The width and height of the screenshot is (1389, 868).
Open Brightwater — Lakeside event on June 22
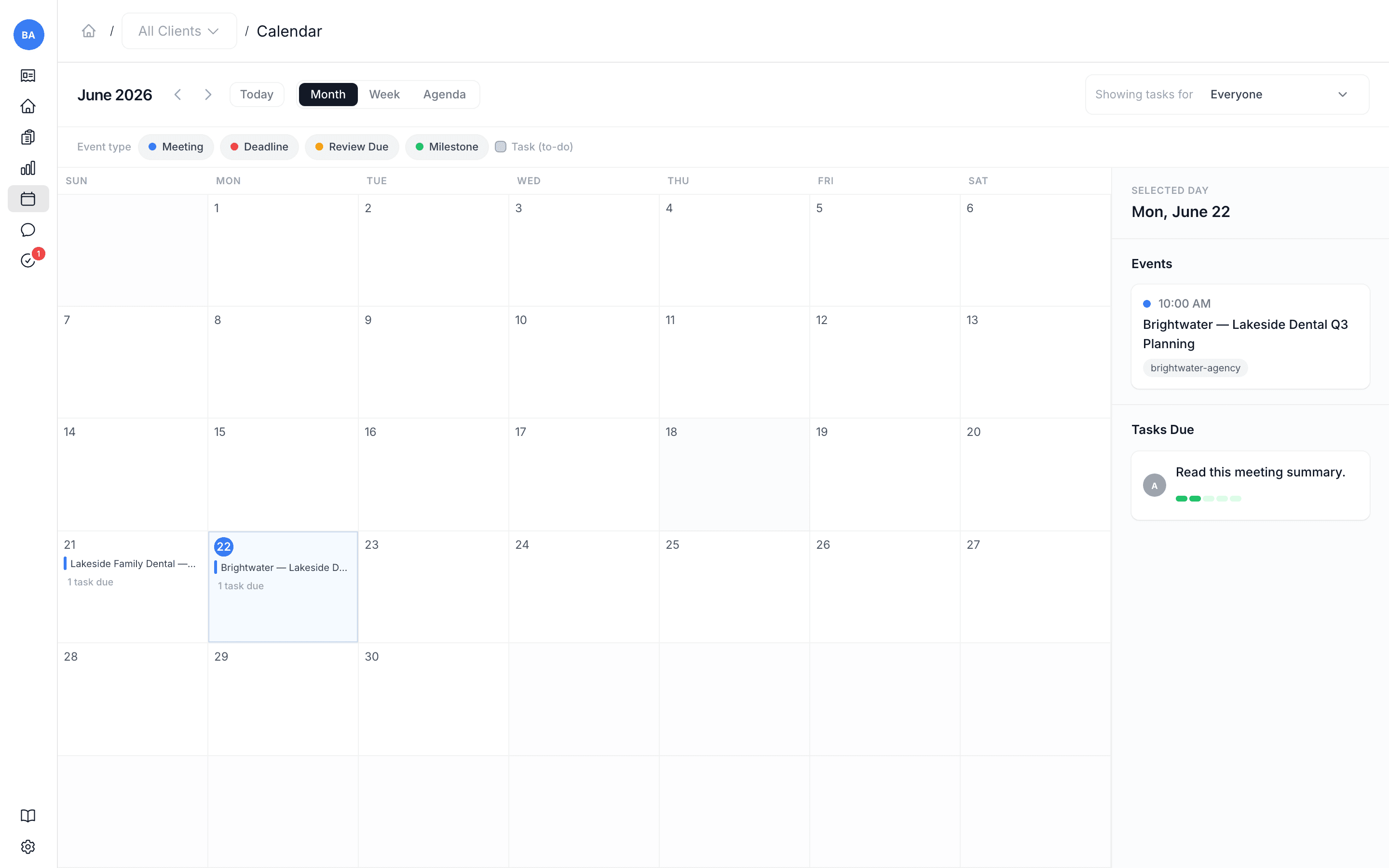(x=283, y=568)
